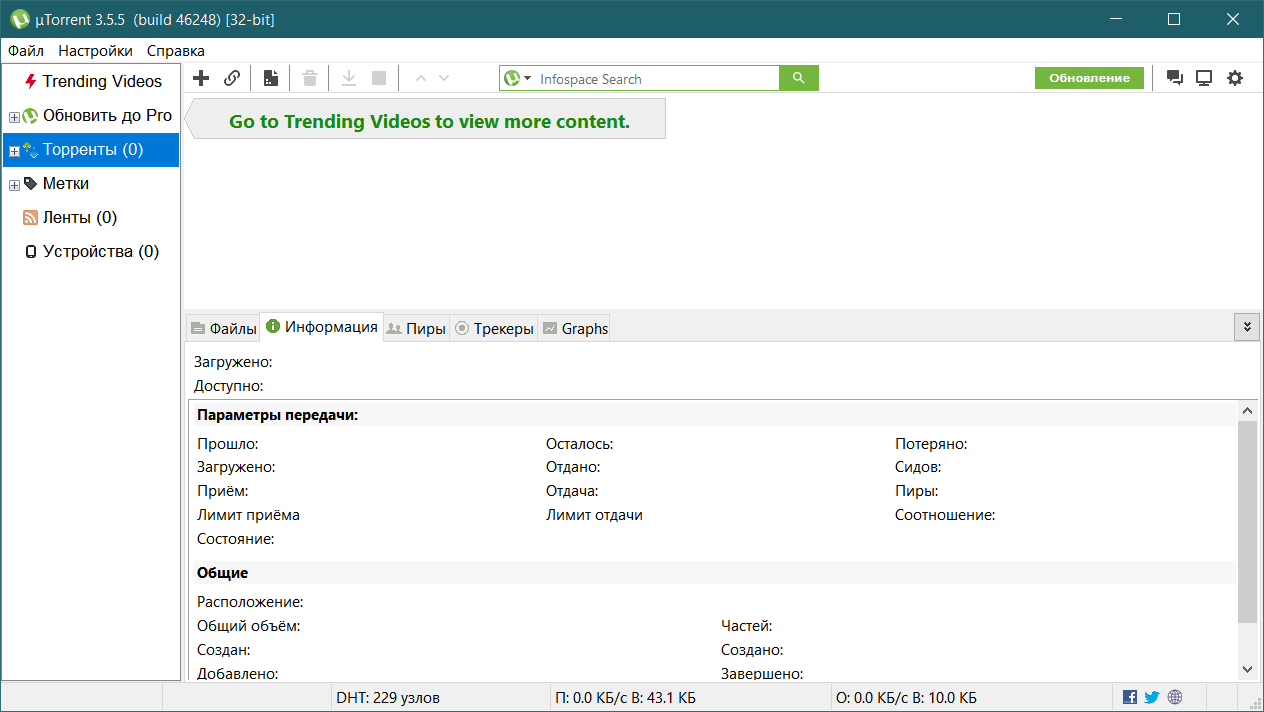Screen dimensions: 1264x712
Task: Expand the Метки tree node
Action: click(x=14, y=185)
